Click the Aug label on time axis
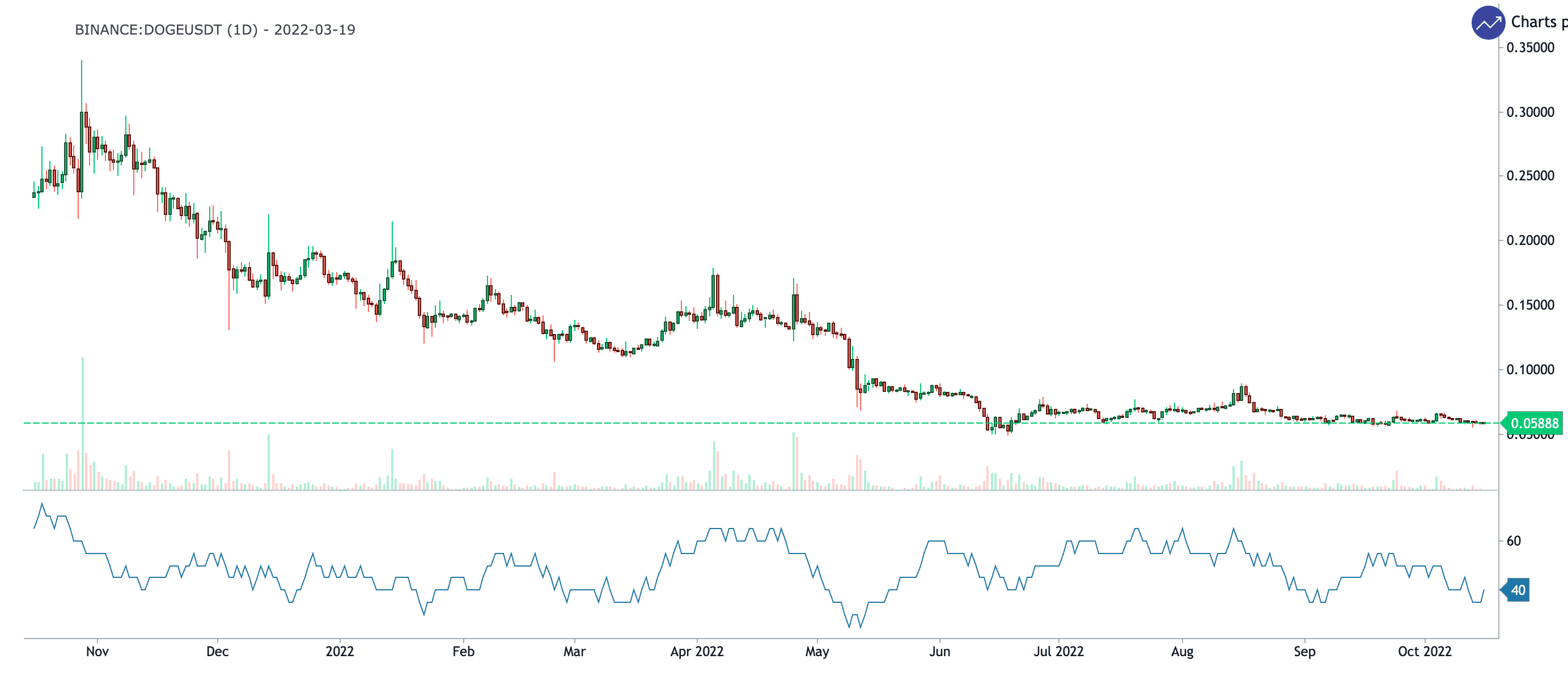This screenshot has height=676, width=1568. [x=1181, y=652]
